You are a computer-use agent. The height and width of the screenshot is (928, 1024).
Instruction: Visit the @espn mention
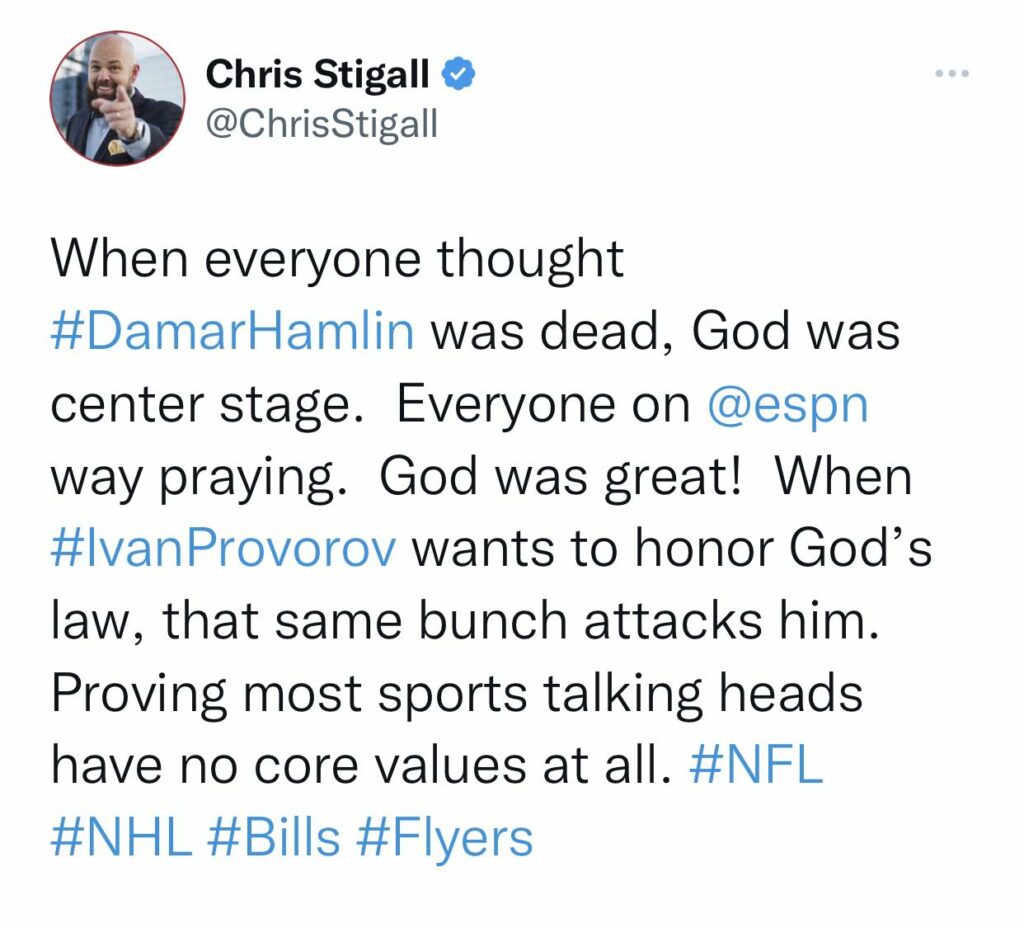click(788, 405)
